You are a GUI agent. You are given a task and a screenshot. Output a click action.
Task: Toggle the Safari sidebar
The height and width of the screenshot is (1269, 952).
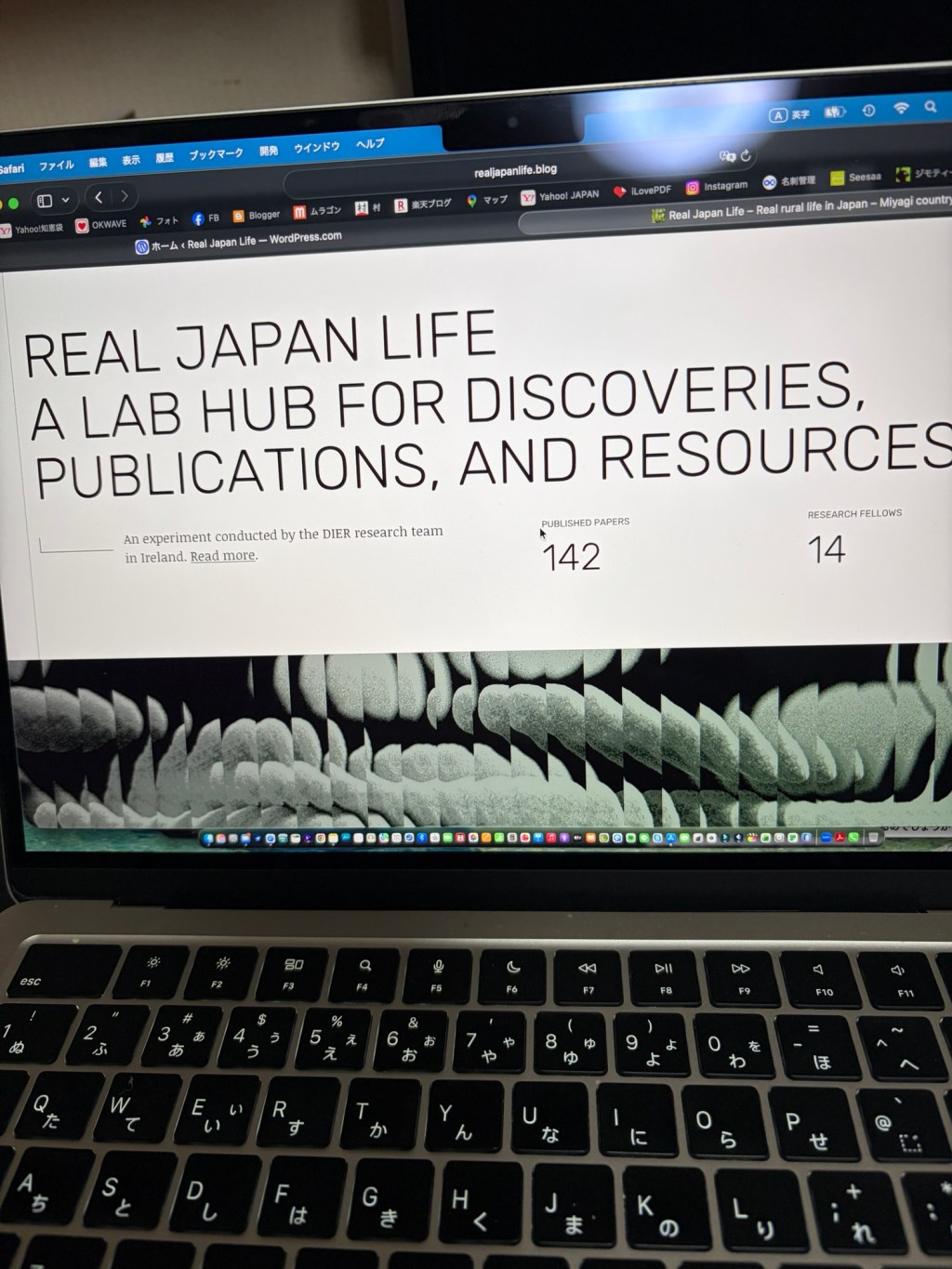pyautogui.click(x=45, y=200)
